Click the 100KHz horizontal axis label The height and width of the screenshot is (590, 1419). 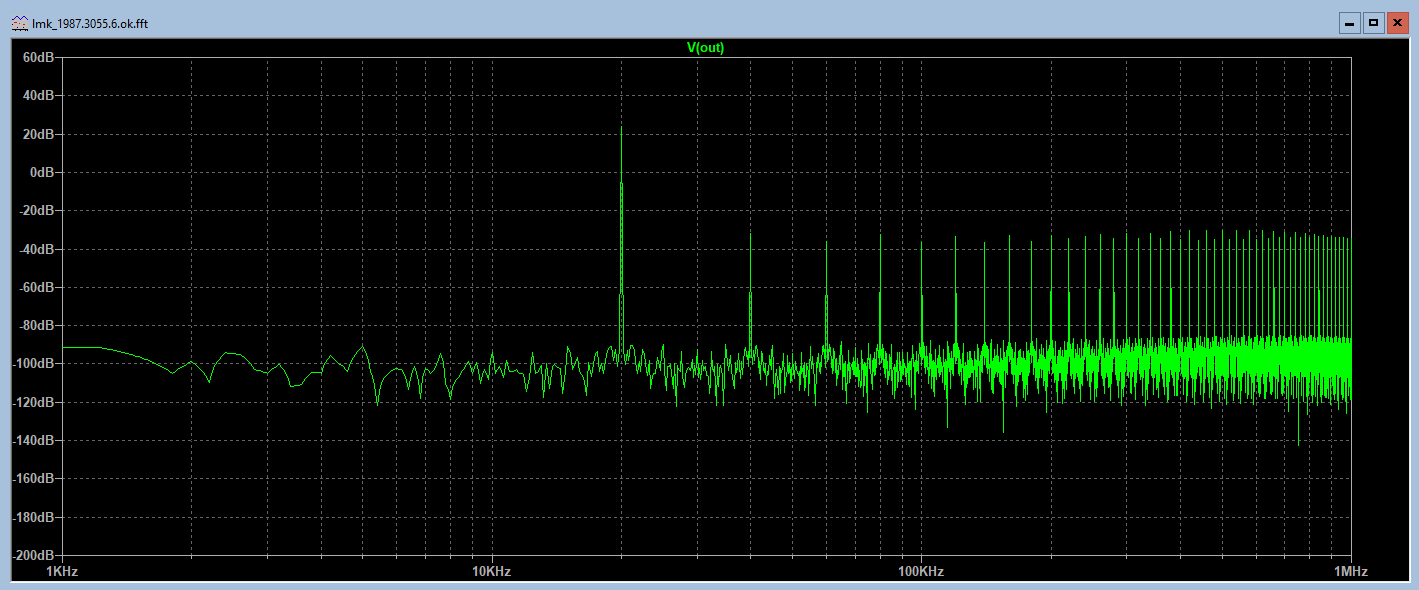pos(921,572)
